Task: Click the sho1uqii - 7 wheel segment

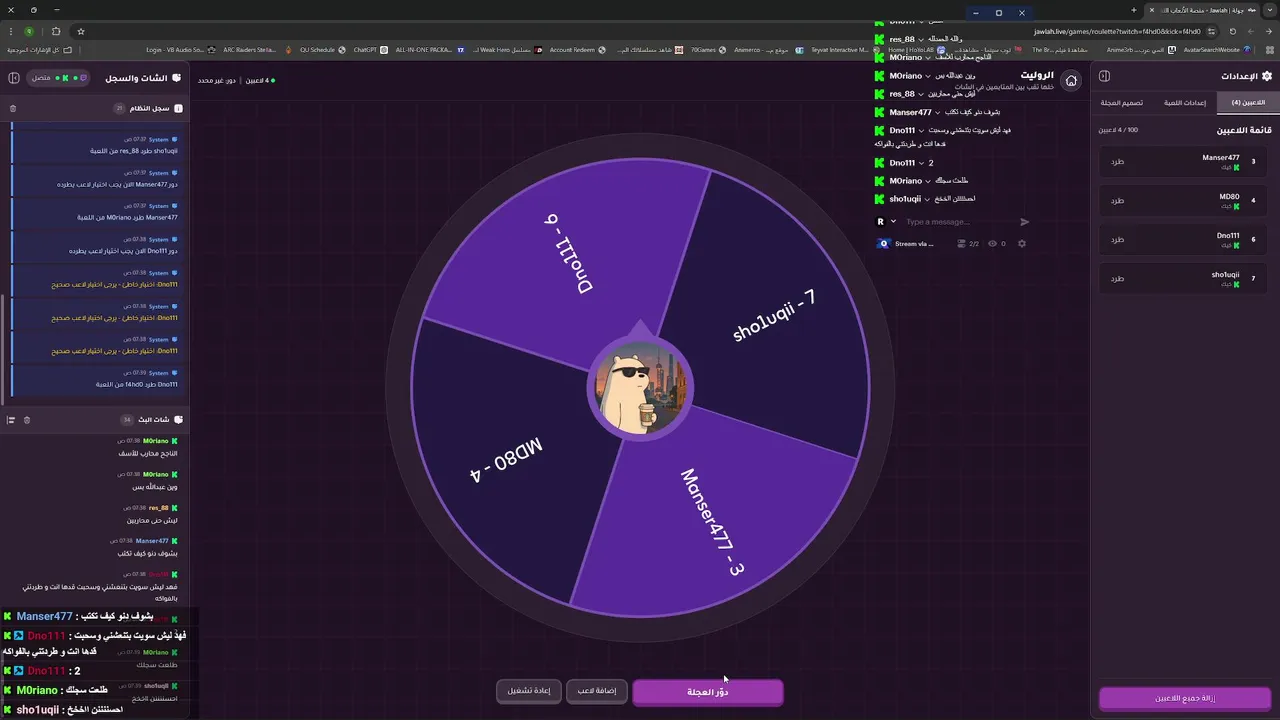Action: [x=774, y=316]
